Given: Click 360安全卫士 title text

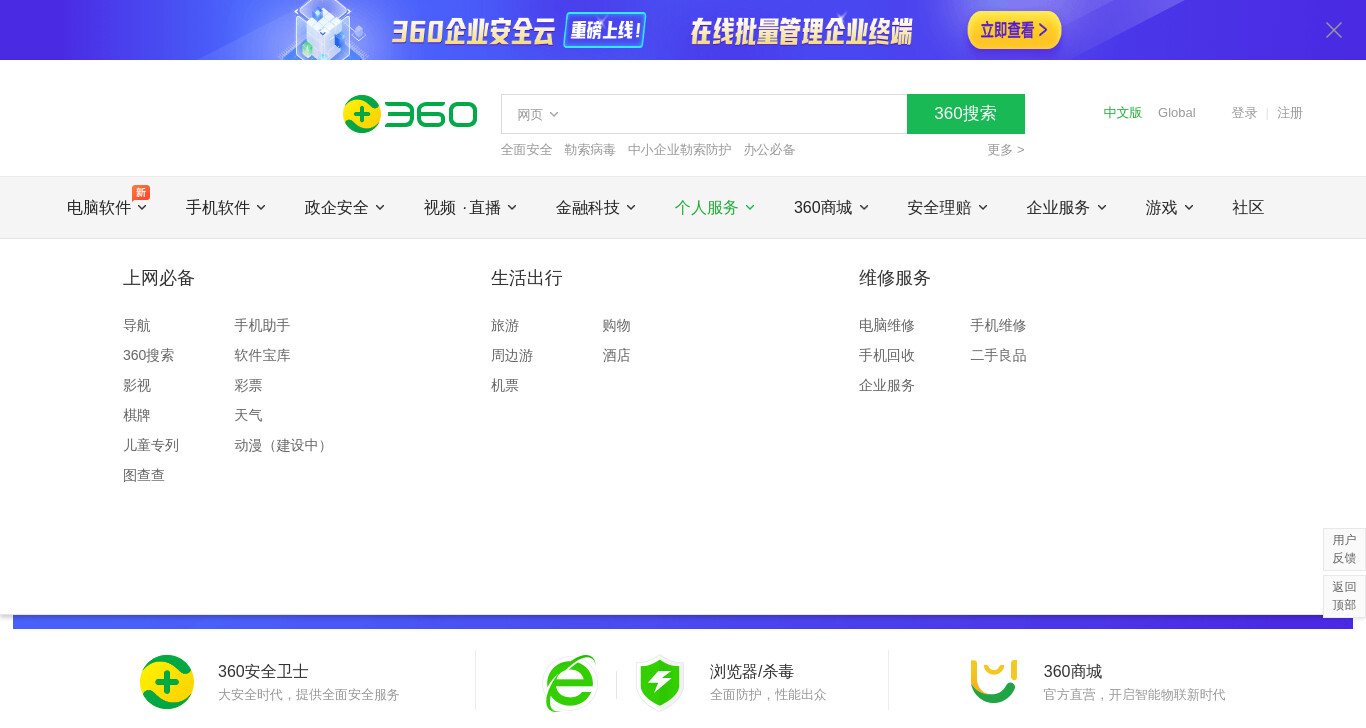Looking at the screenshot, I should click(x=263, y=672).
